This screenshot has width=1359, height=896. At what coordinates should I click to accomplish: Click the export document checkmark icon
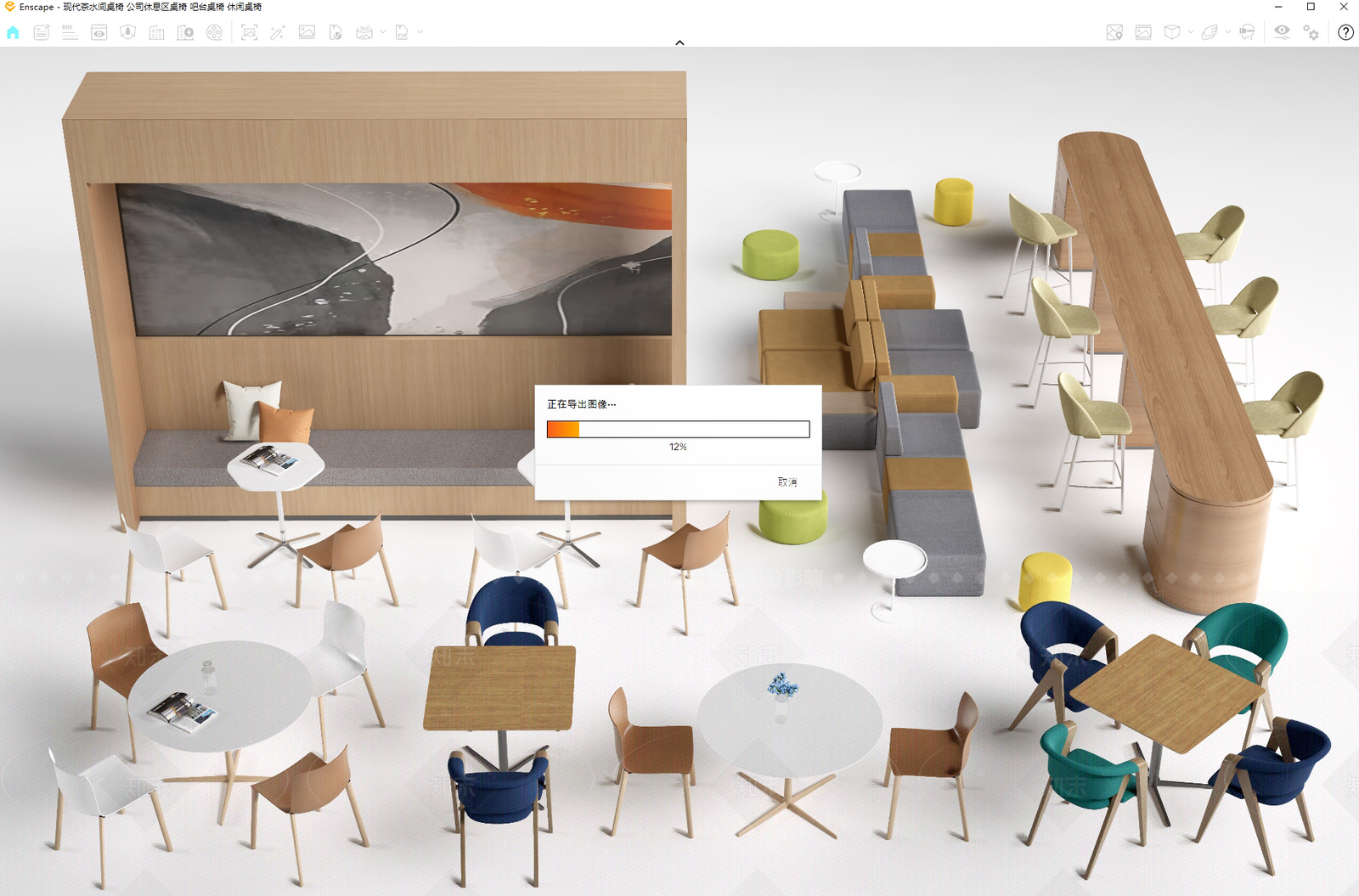pyautogui.click(x=336, y=32)
